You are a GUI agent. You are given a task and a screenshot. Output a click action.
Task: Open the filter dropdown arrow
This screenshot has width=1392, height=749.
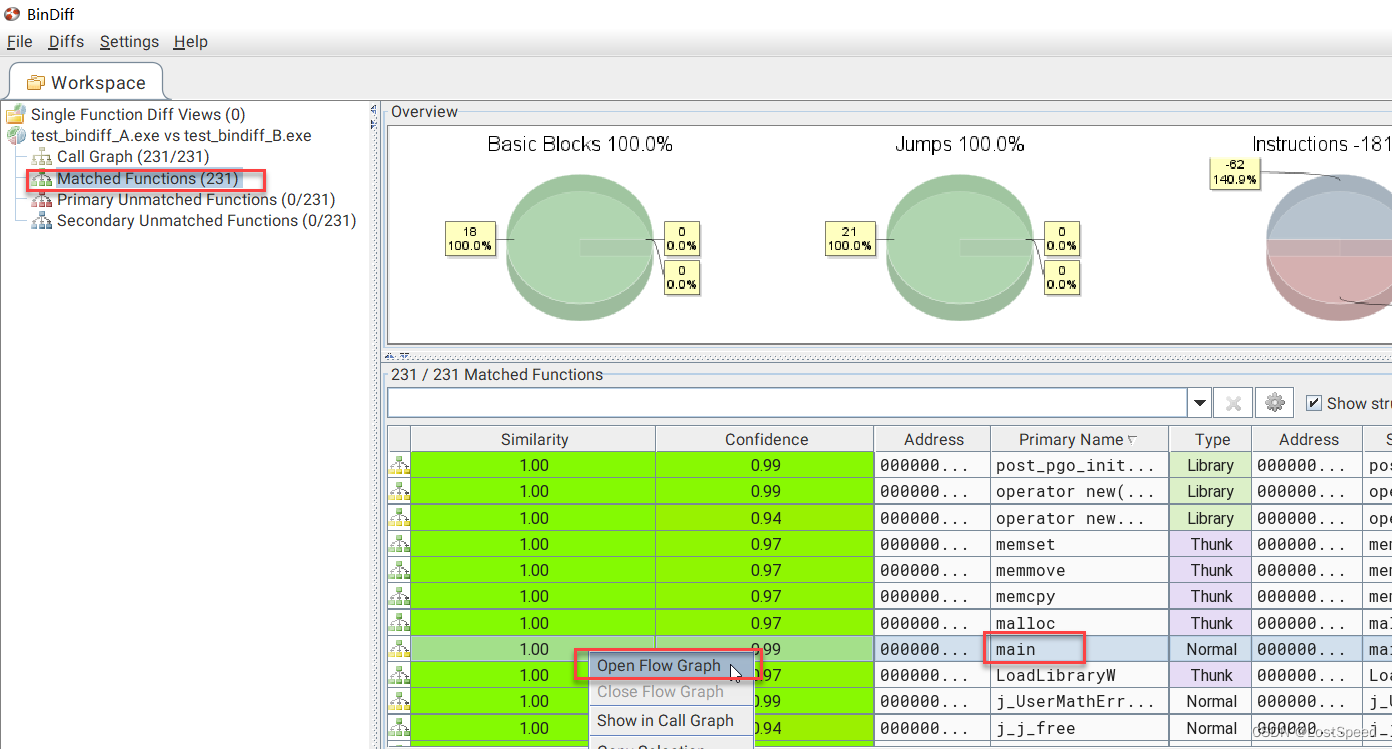coord(1199,402)
